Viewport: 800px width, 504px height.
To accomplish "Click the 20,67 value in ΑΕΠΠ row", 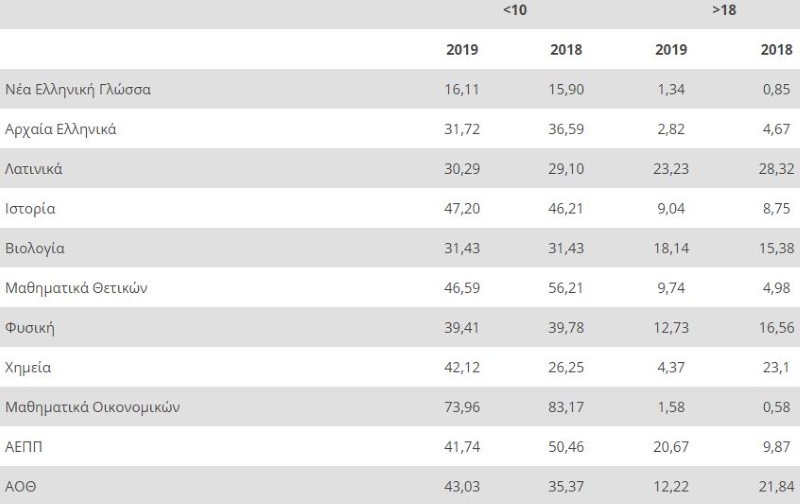I will [671, 447].
